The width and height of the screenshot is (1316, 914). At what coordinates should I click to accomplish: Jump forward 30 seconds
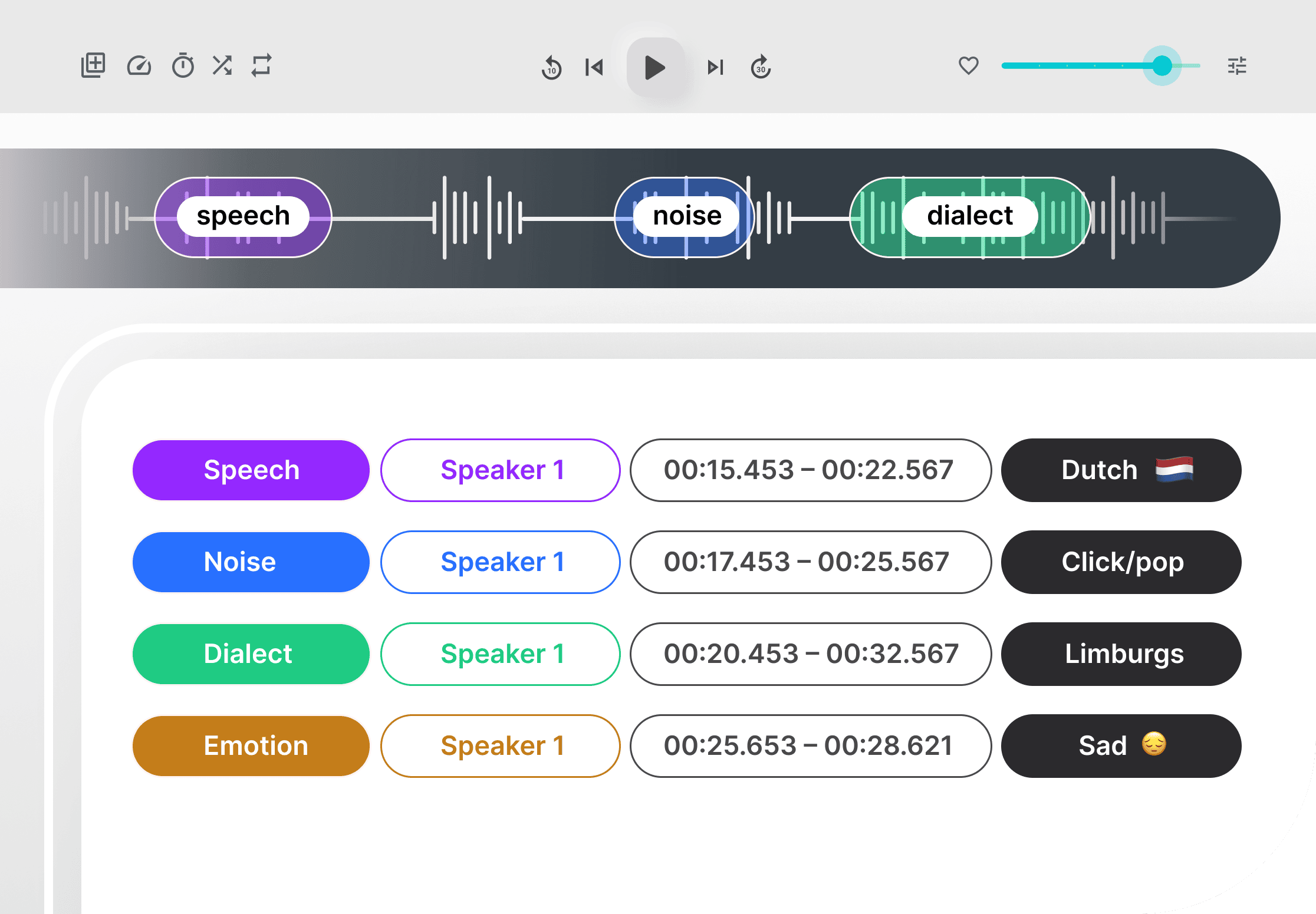pyautogui.click(x=761, y=67)
